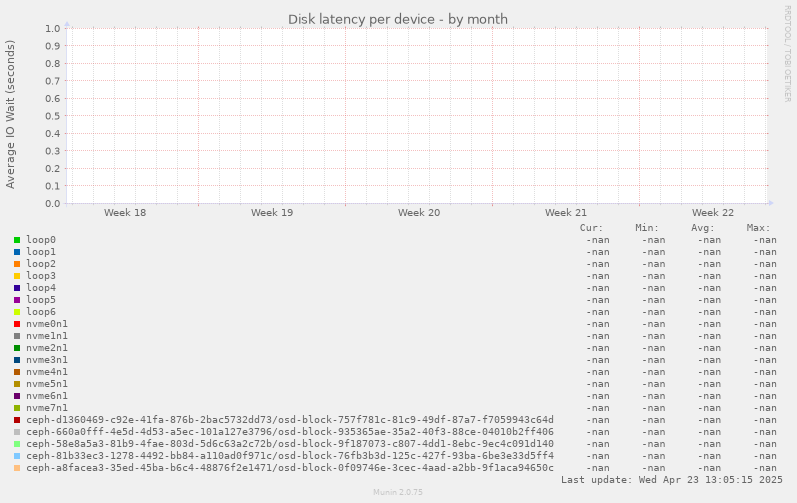The image size is (797, 503).
Task: Click the nvme1n1 legend label
Action: [x=47, y=336]
